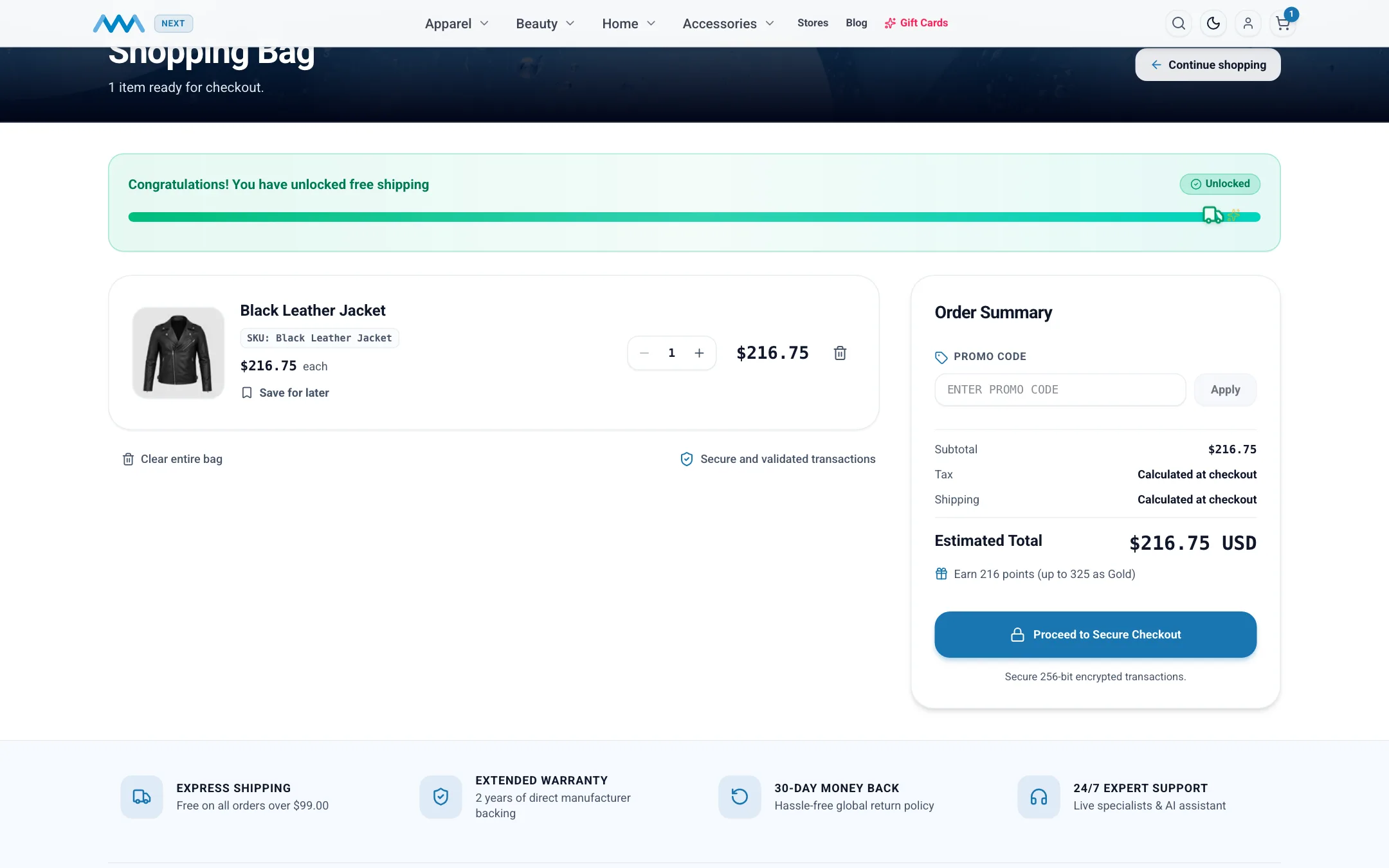Increase jacket quantity with plus button
This screenshot has height=868, width=1389.
click(x=699, y=353)
